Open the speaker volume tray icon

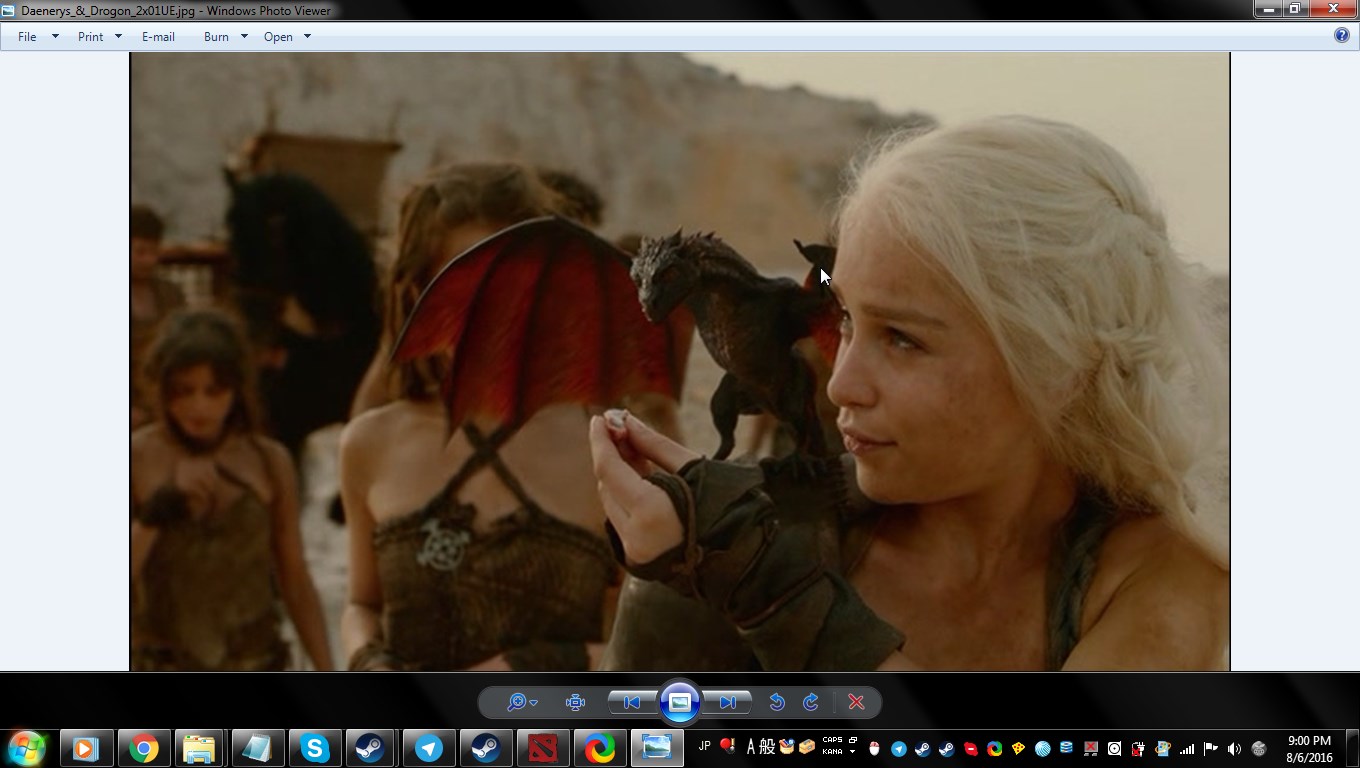click(1235, 748)
